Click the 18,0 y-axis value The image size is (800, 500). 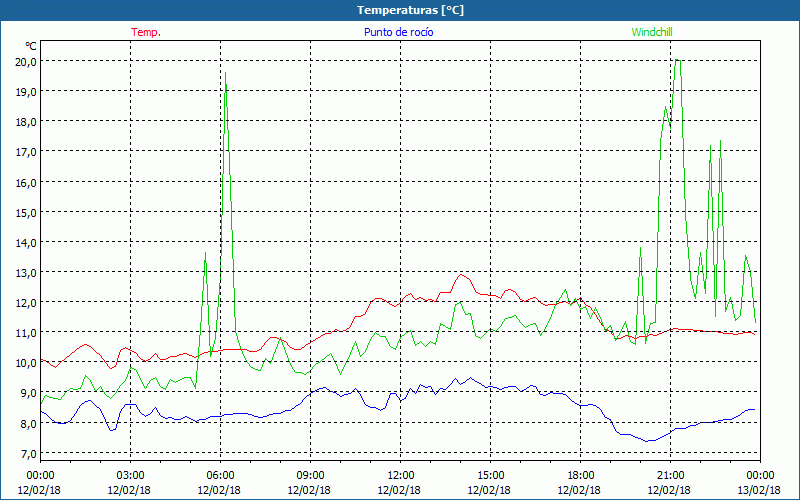26,122
